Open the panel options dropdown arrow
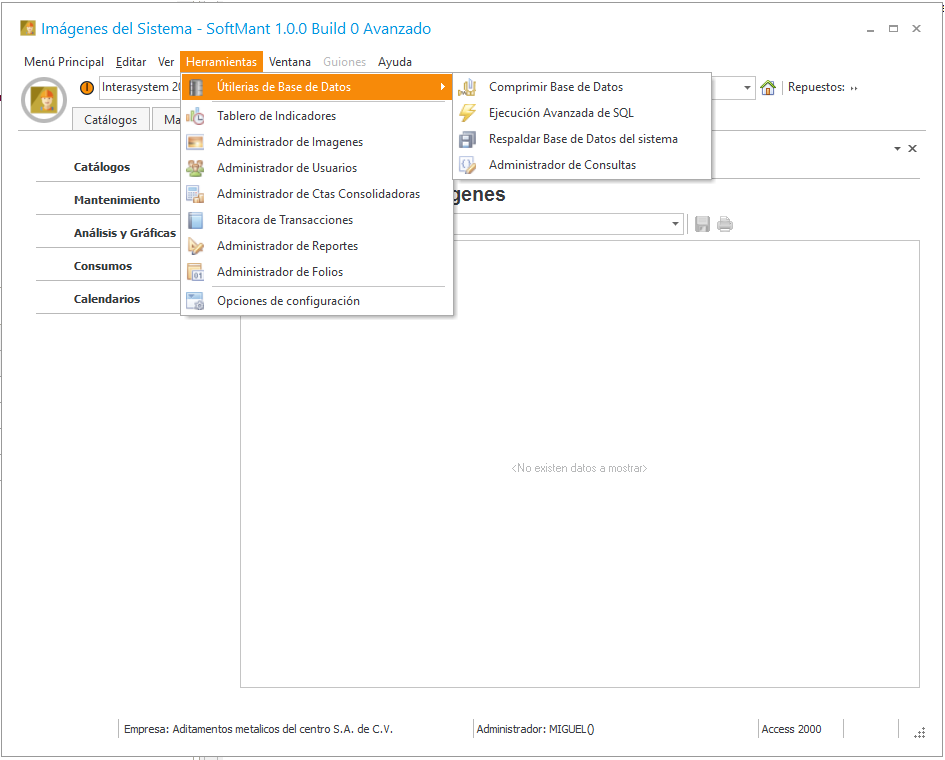The height and width of the screenshot is (760, 945). [897, 149]
